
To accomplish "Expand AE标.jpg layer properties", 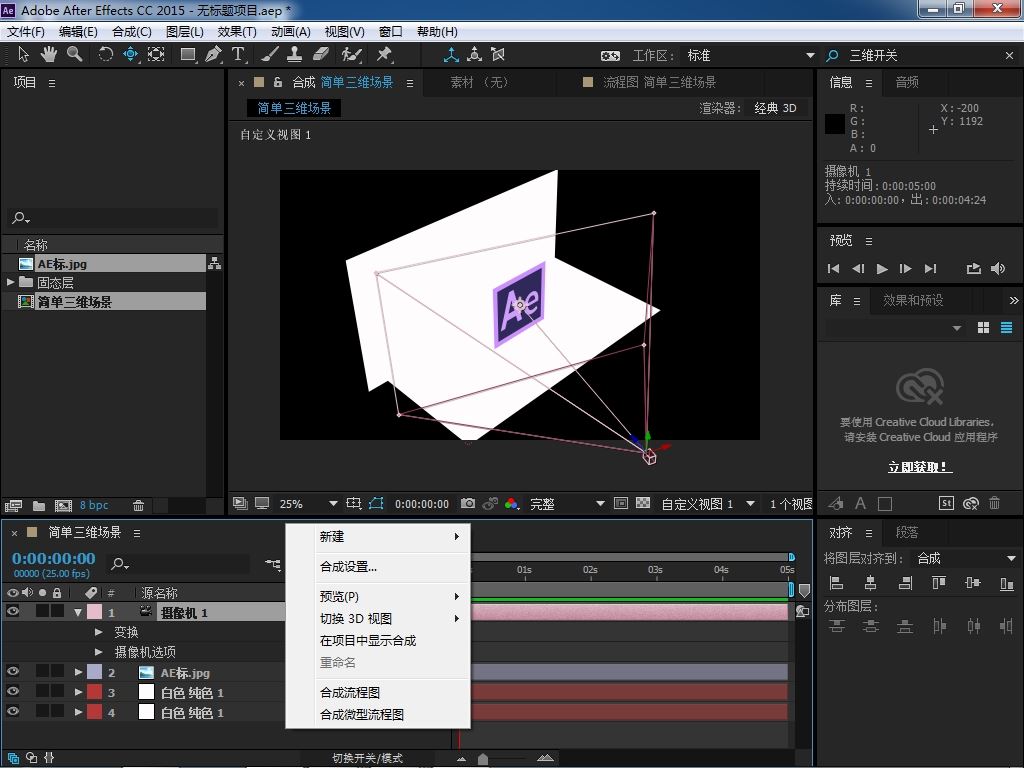I will (78, 672).
